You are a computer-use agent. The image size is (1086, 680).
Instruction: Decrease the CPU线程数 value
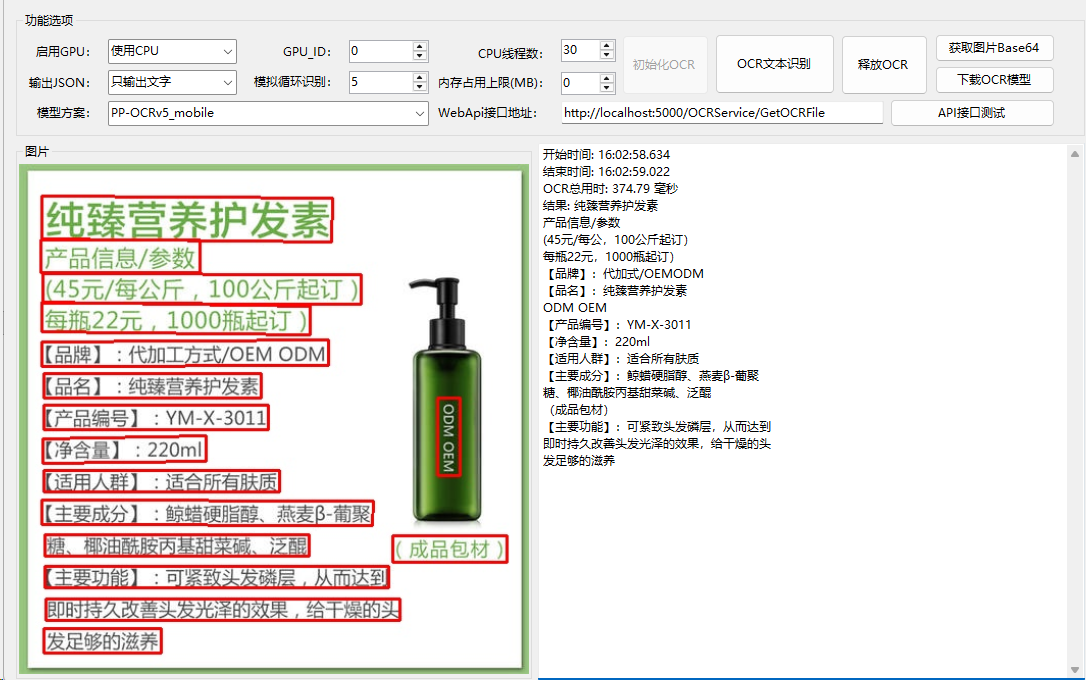point(607,55)
